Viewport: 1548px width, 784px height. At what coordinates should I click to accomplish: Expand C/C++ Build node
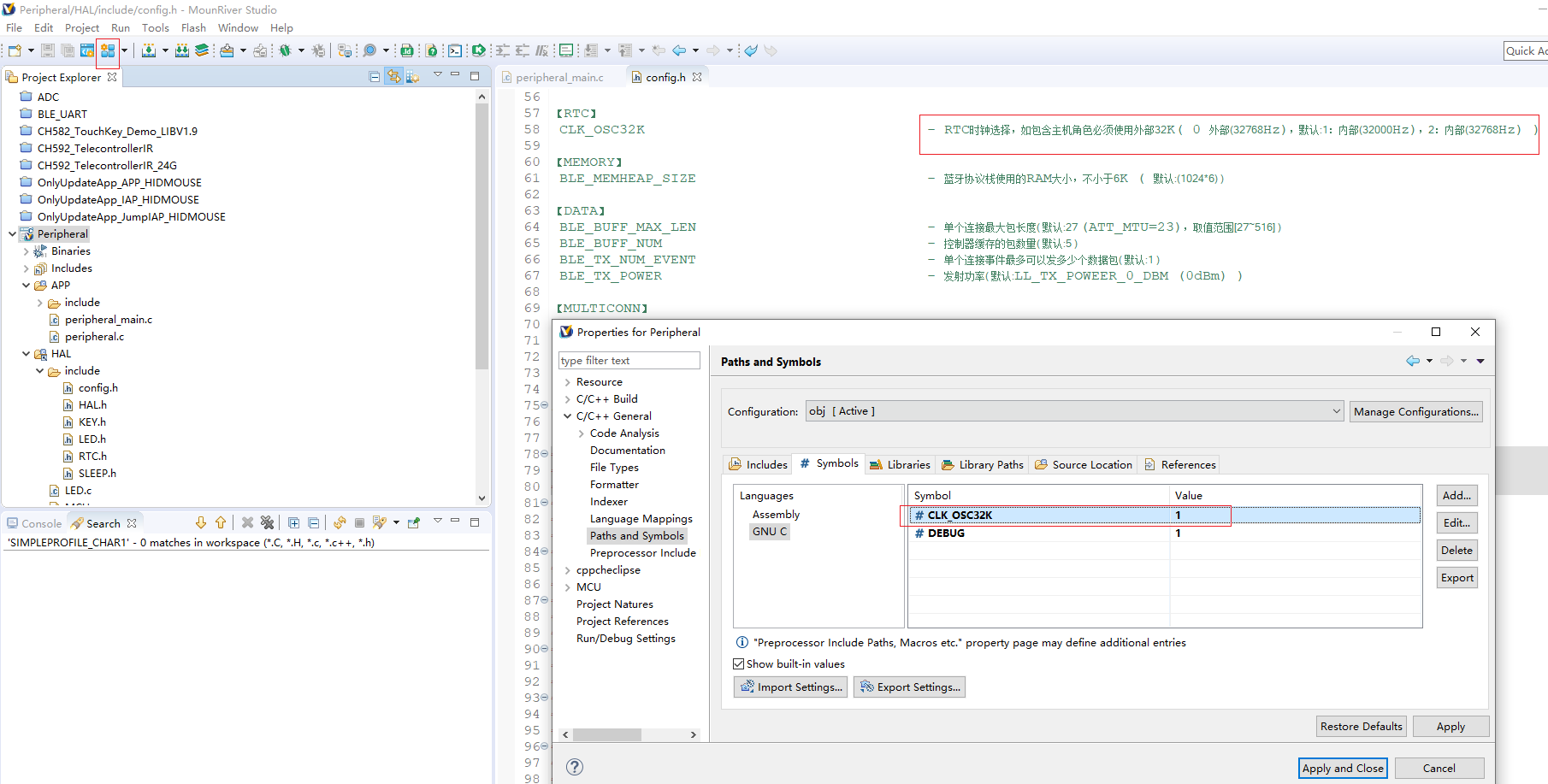(x=567, y=399)
